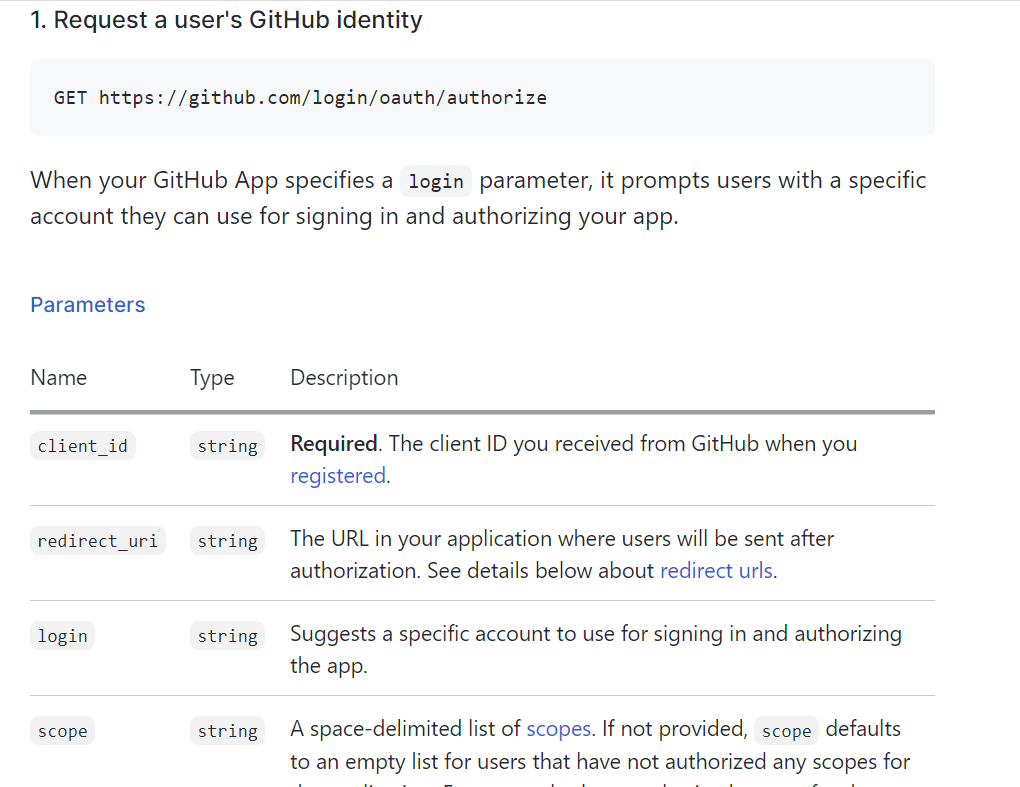
Task: Click the inline 'login' code in paragraph
Action: [436, 181]
